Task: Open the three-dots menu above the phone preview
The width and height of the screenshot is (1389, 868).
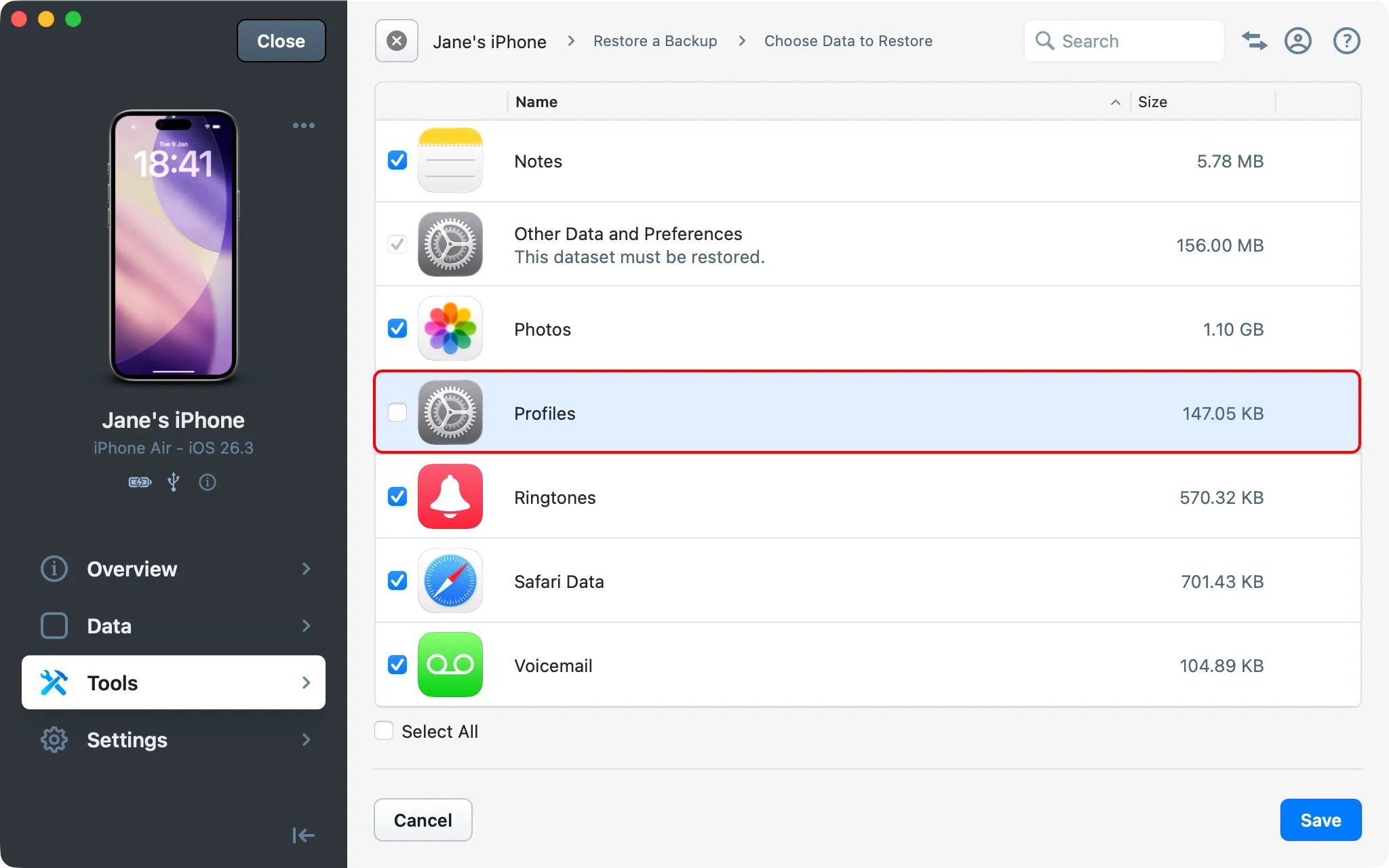Action: (303, 125)
